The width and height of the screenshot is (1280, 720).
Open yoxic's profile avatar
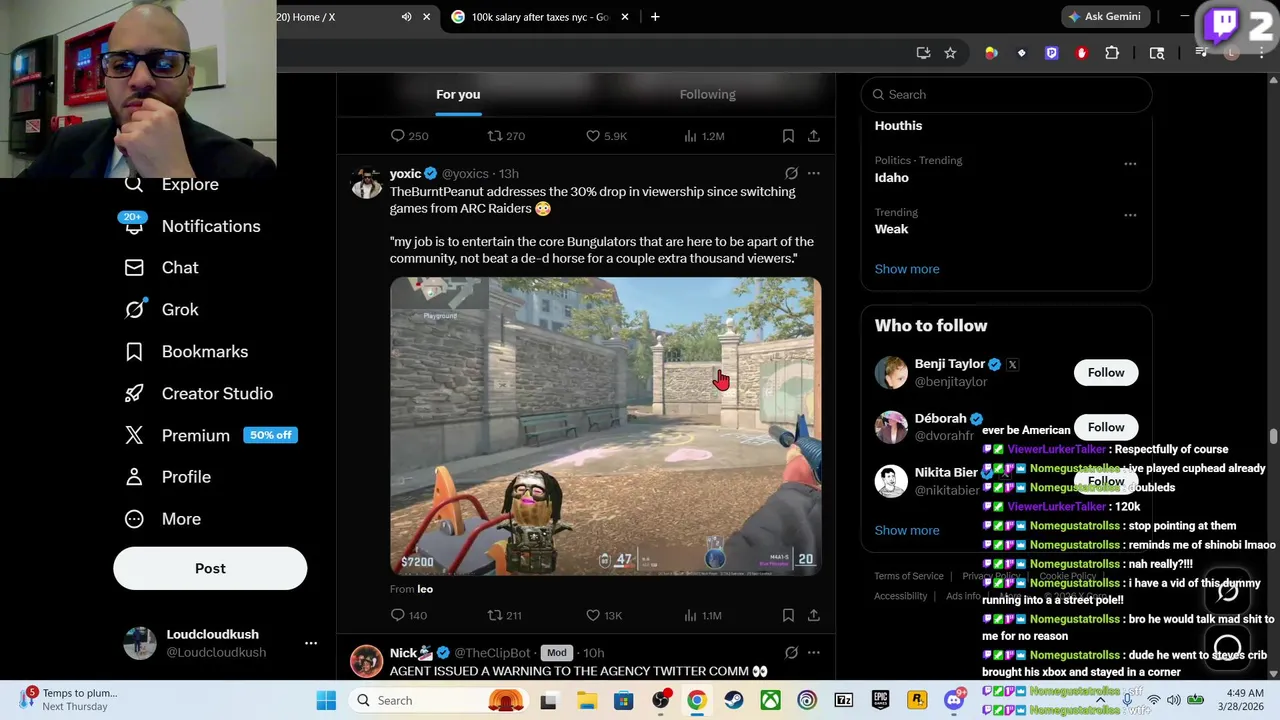[x=367, y=182]
